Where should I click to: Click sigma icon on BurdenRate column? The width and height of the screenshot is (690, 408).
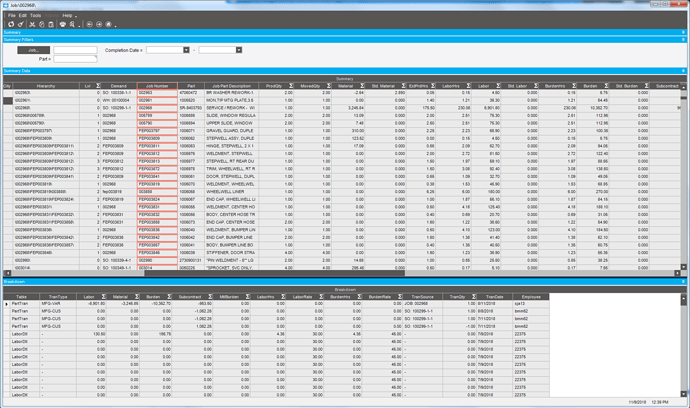[400, 297]
